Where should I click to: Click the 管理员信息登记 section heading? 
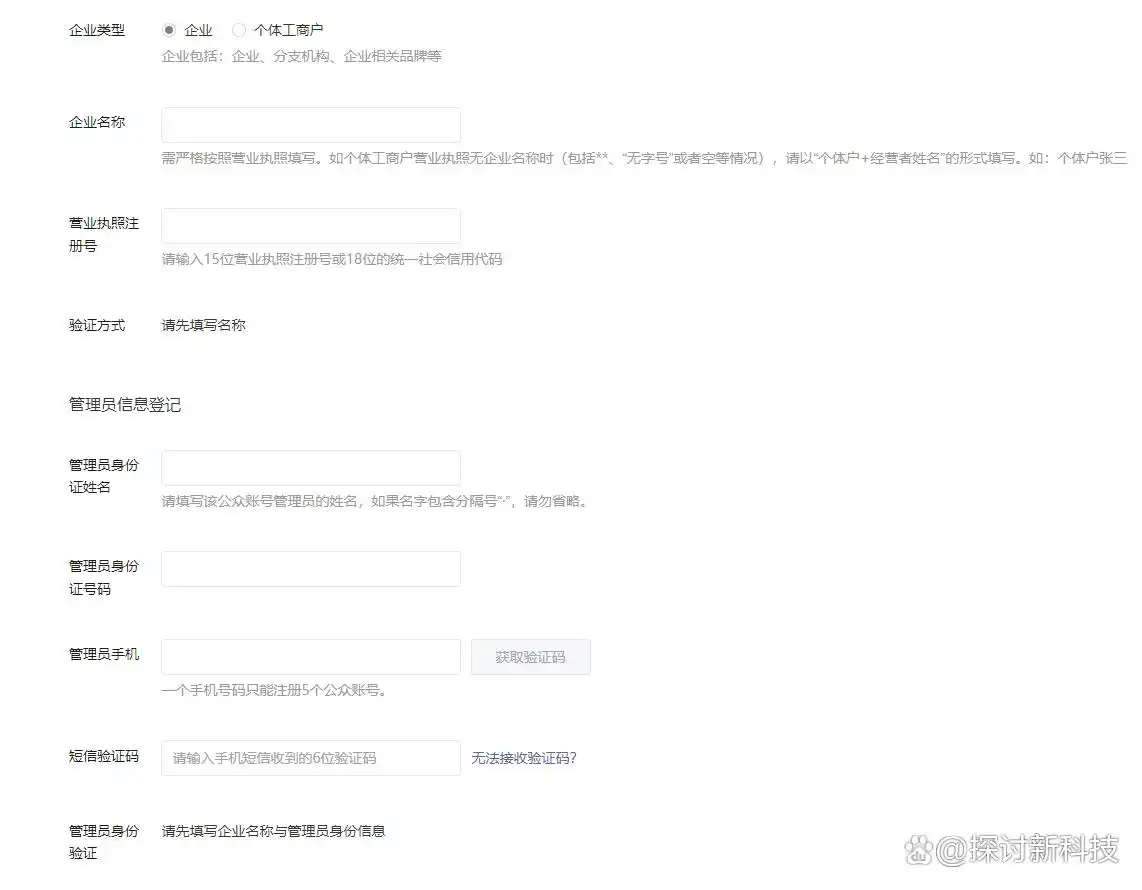pos(125,405)
